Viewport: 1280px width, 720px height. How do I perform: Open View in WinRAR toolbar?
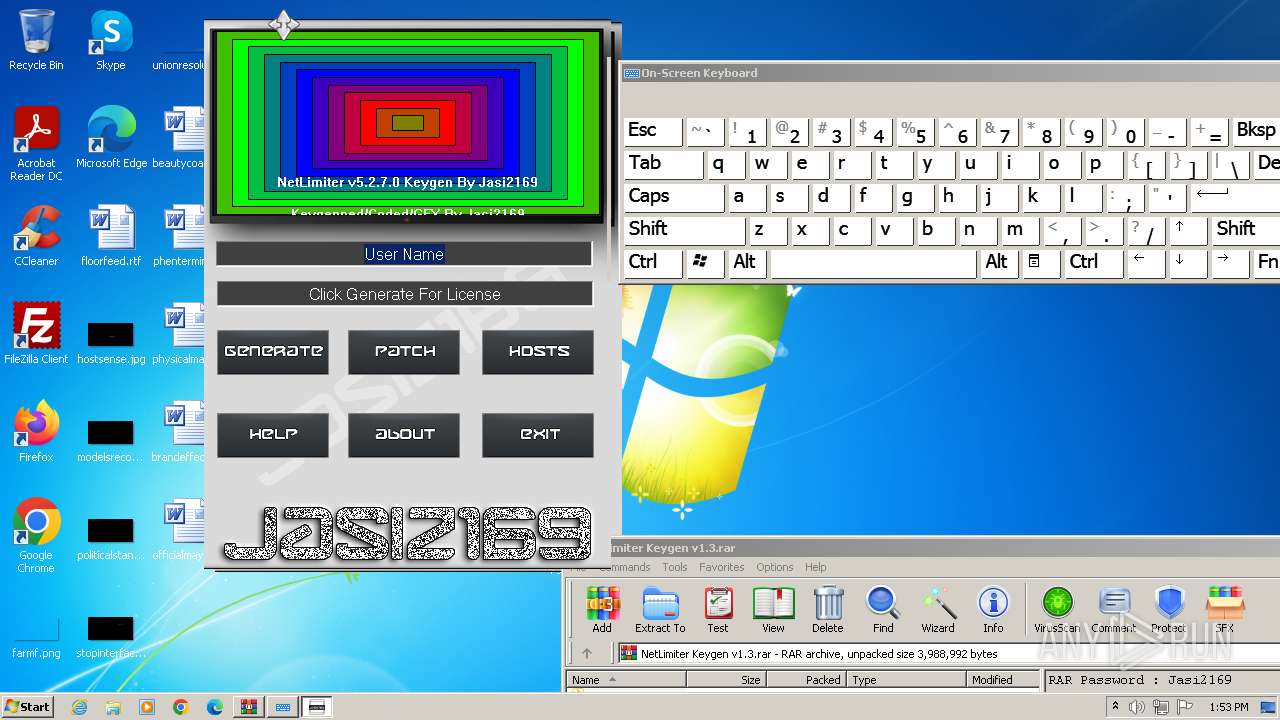point(773,610)
